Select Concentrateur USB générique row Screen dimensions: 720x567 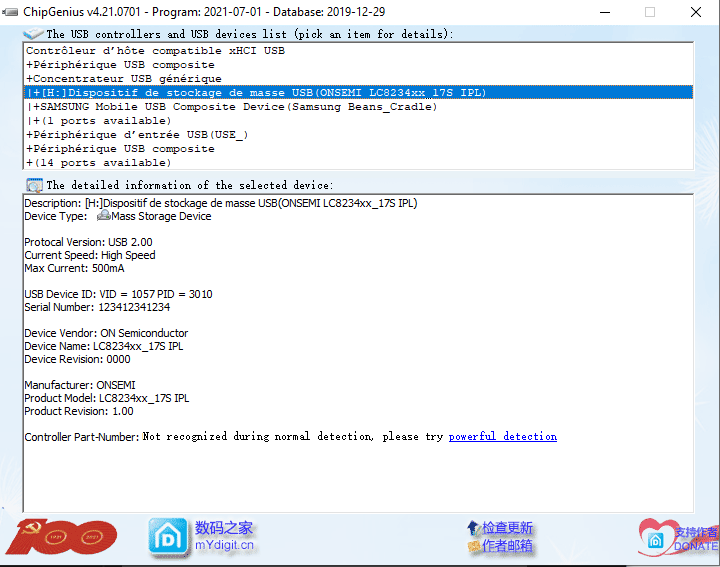point(358,79)
